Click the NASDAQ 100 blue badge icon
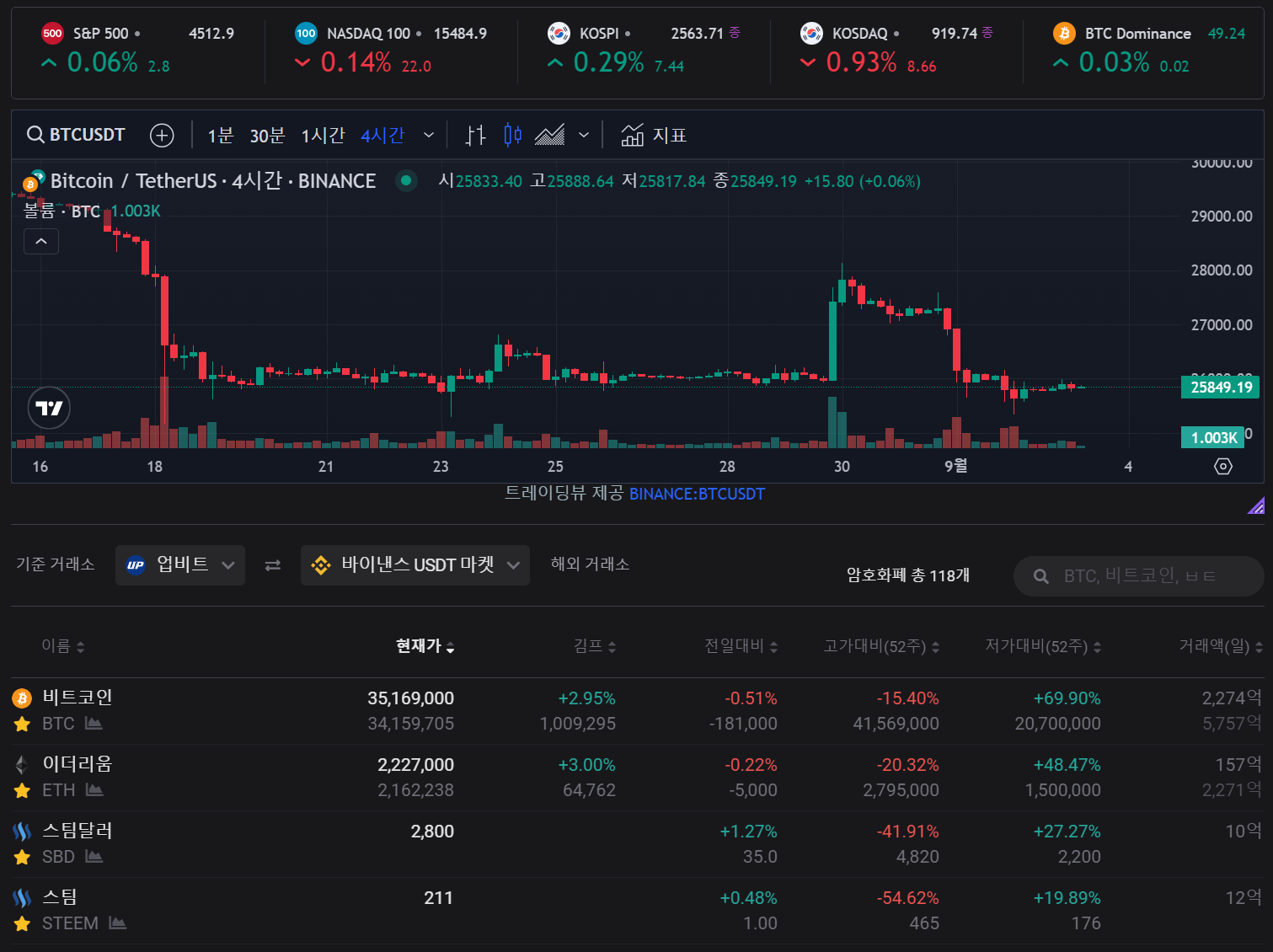The width and height of the screenshot is (1273, 952). pos(306,34)
